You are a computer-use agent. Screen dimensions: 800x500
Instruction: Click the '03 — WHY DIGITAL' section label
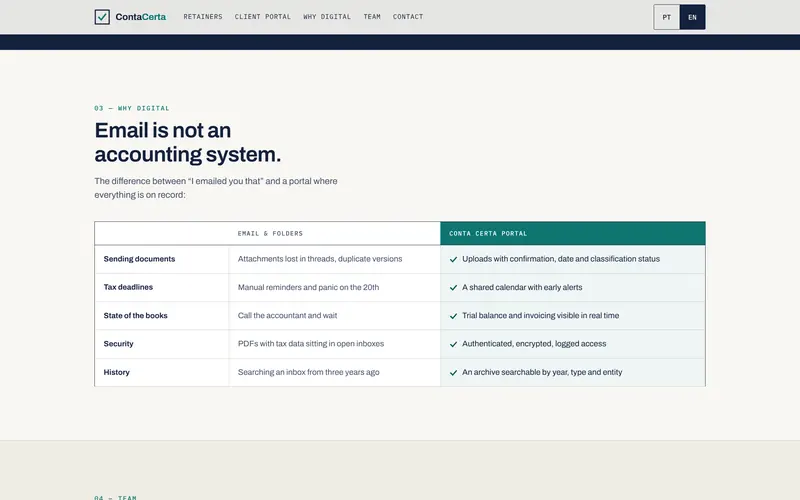[x=132, y=108]
